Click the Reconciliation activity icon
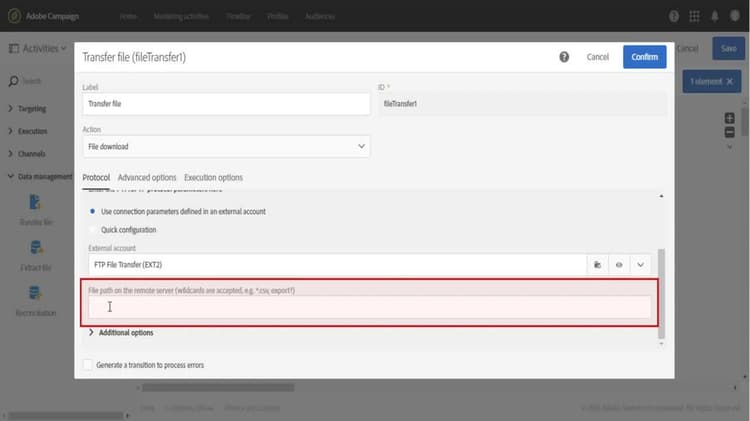 click(x=35, y=293)
